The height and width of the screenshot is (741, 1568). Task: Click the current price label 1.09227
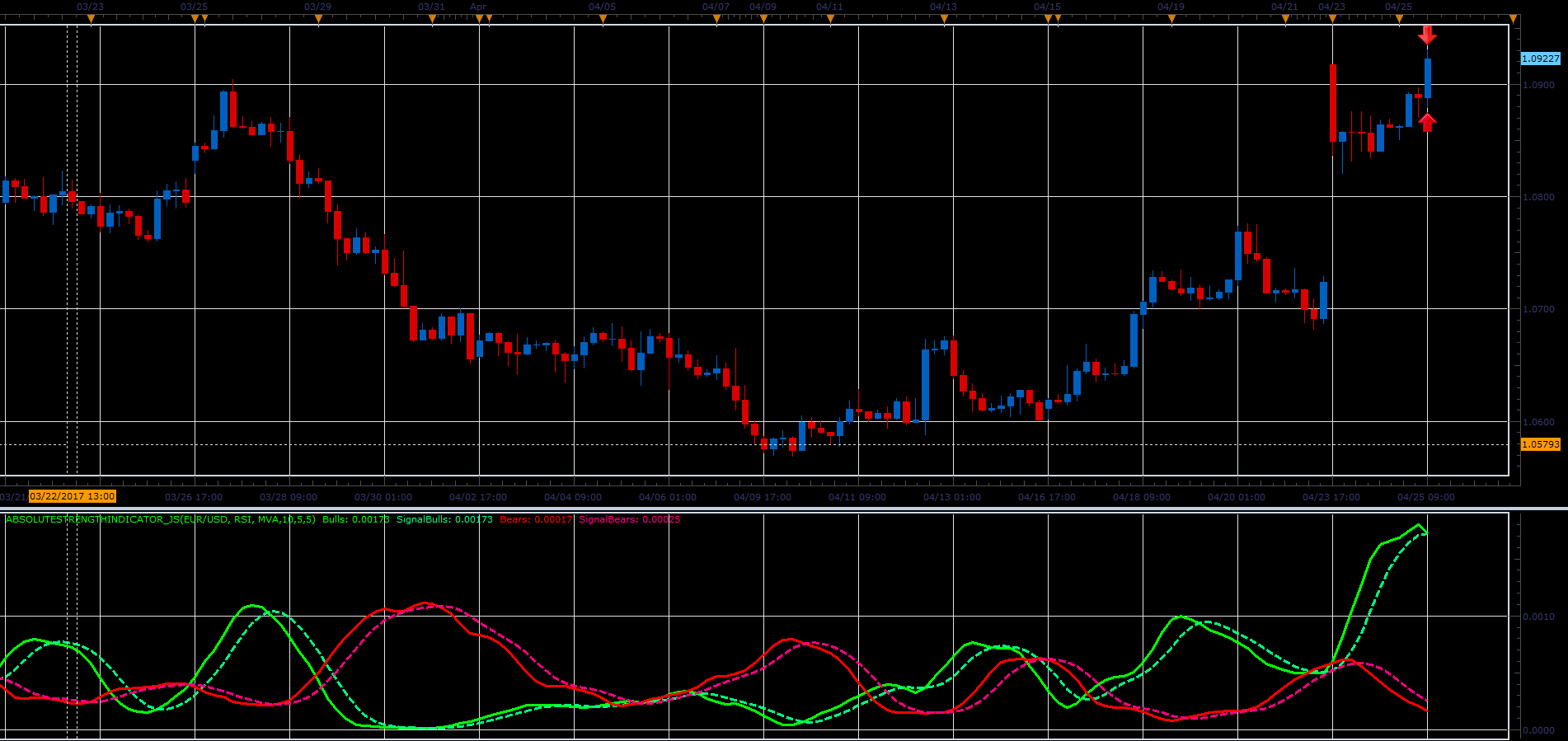click(1541, 59)
